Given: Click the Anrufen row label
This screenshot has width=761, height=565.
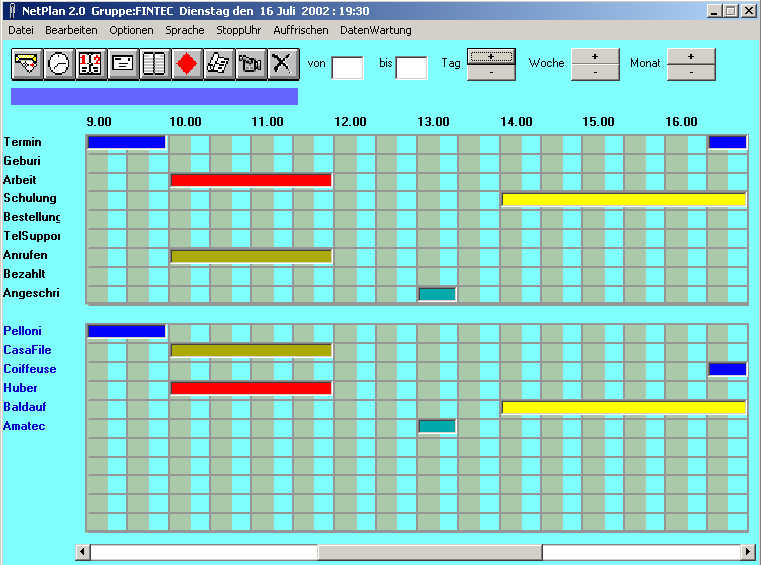Looking at the screenshot, I should pos(25,255).
